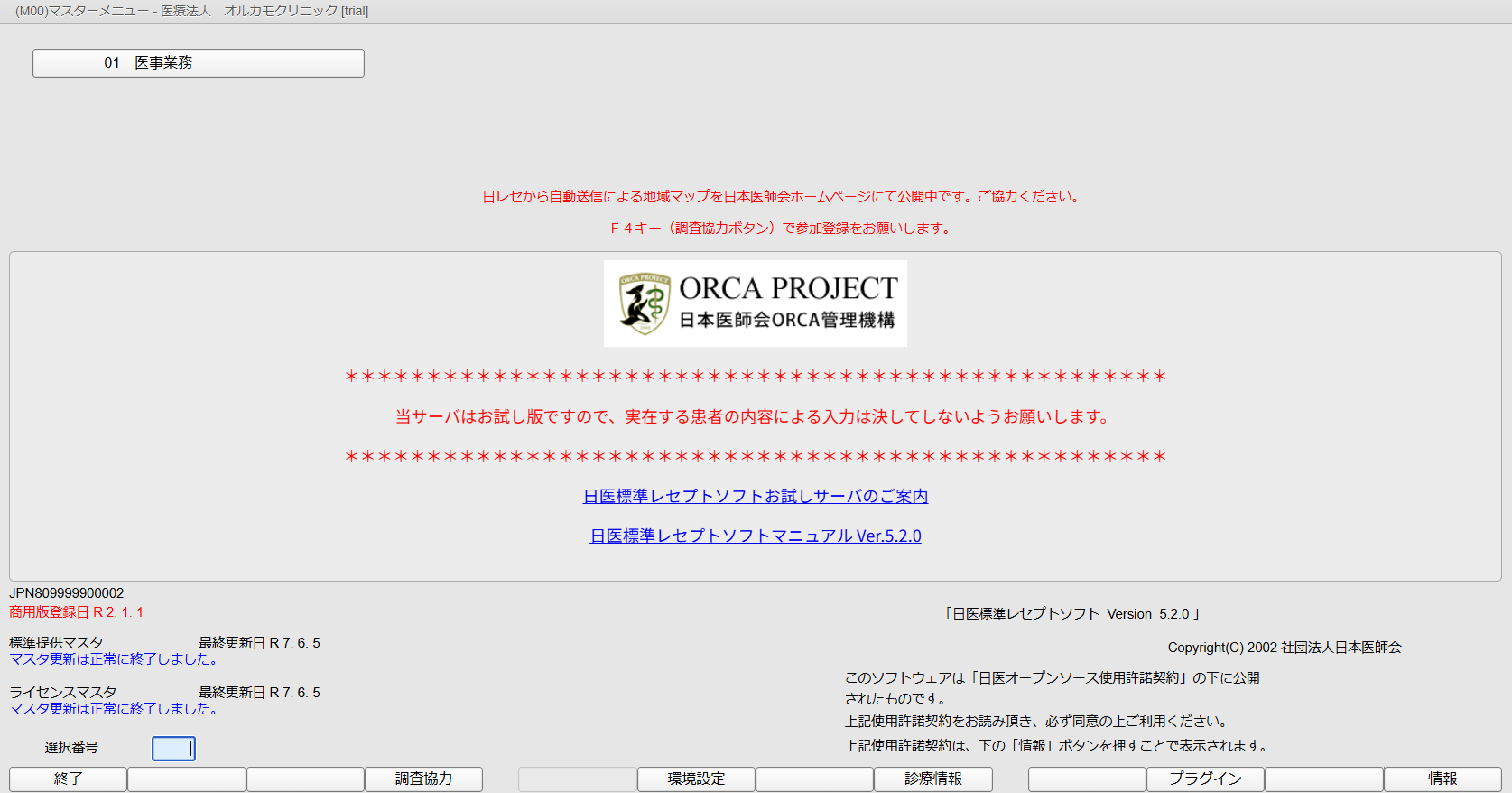Click the 最終更新日 beside 標準提供マスタ
Screen dimensions: 1512x793
[x=260, y=643]
